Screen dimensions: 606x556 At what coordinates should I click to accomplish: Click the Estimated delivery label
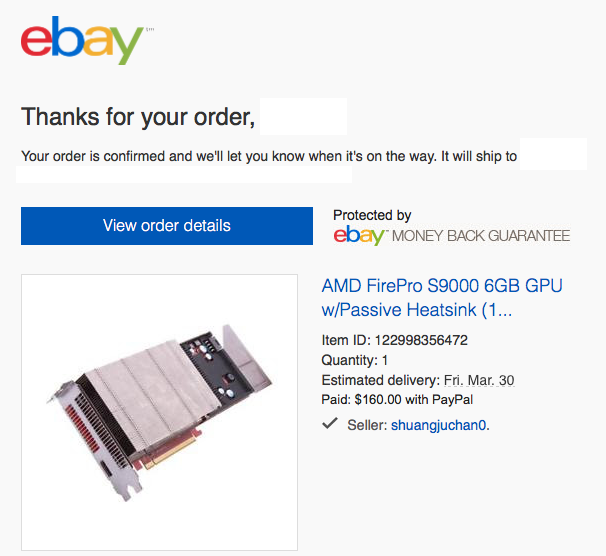[x=381, y=380]
